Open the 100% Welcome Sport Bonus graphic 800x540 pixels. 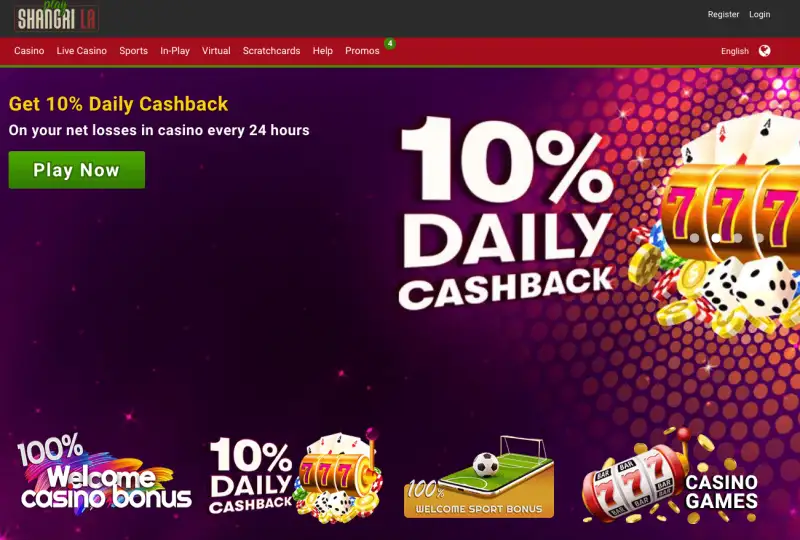(x=479, y=477)
